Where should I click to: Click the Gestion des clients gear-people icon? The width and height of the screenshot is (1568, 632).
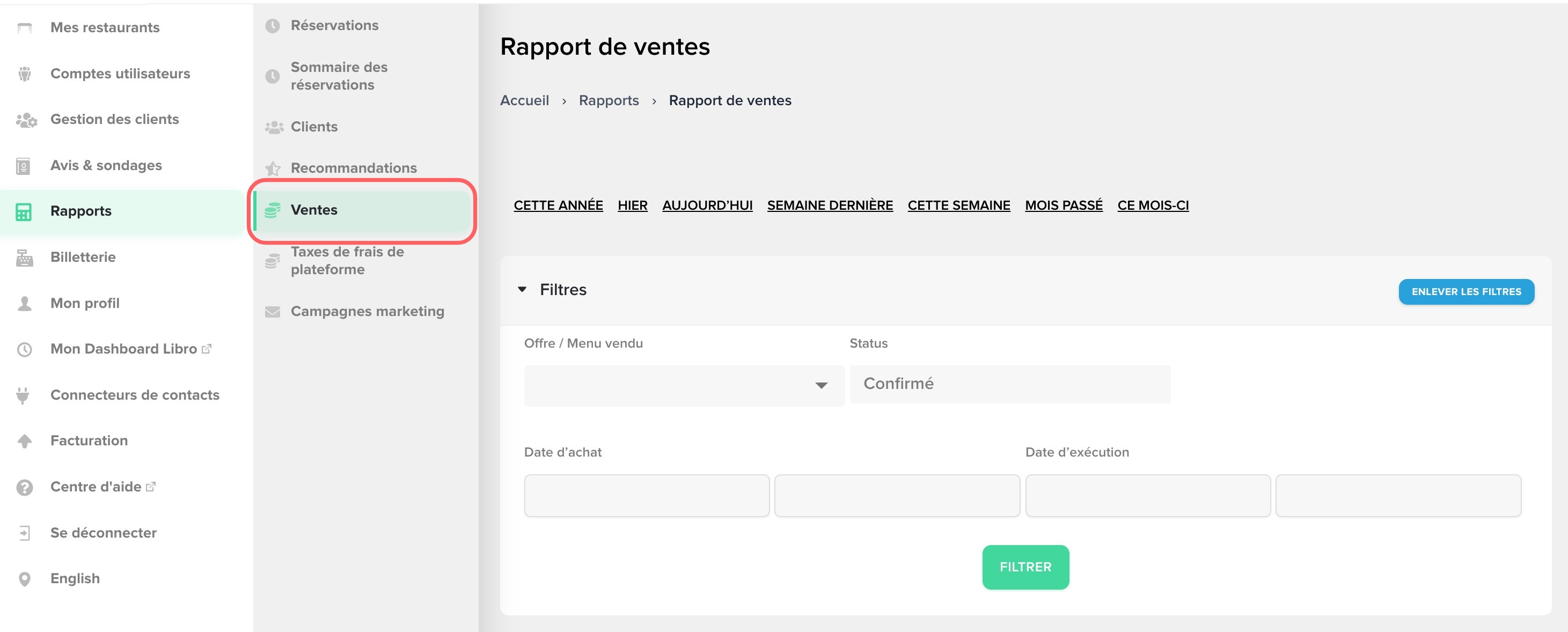tap(26, 120)
